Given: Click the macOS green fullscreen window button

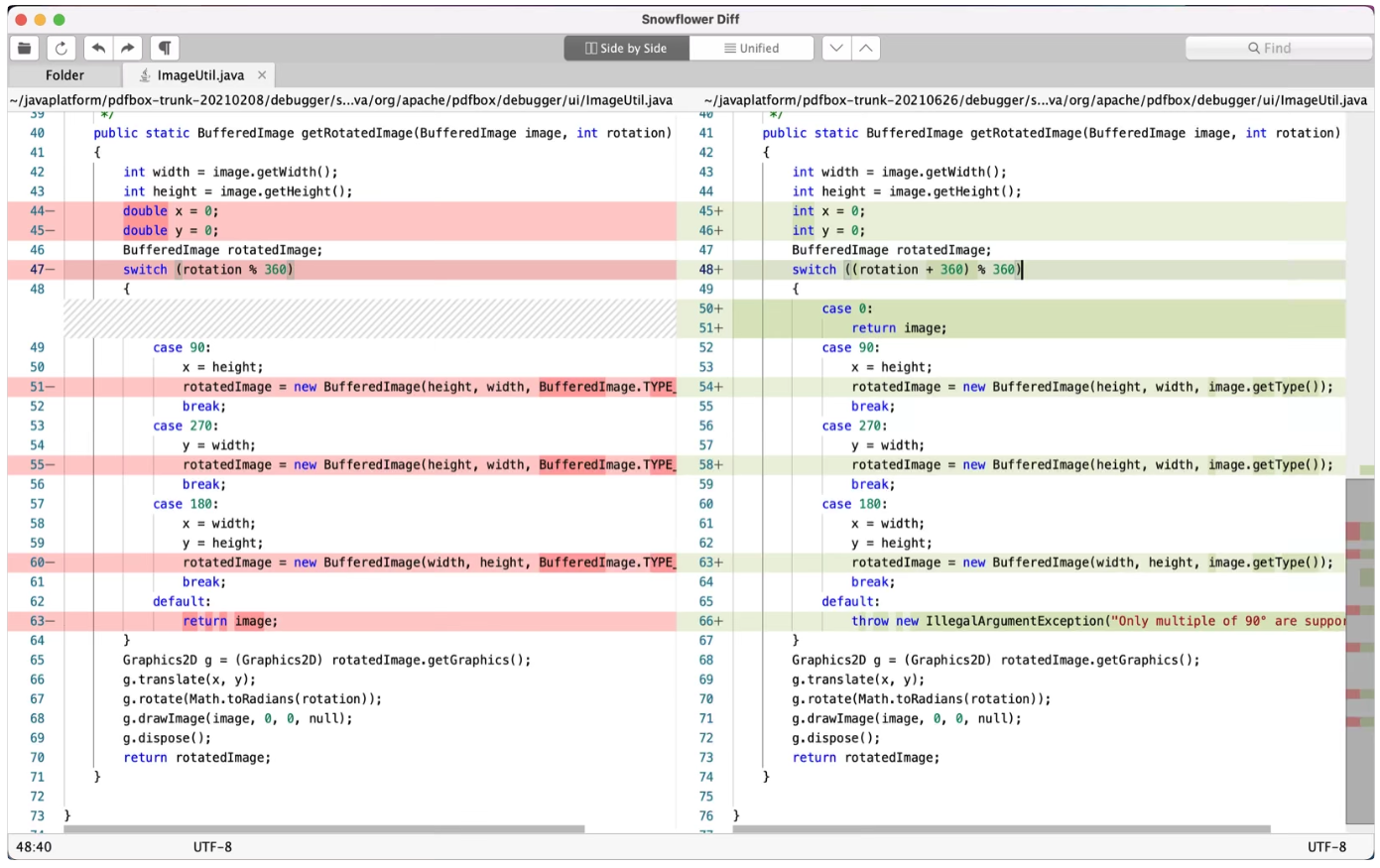Looking at the screenshot, I should (60, 19).
